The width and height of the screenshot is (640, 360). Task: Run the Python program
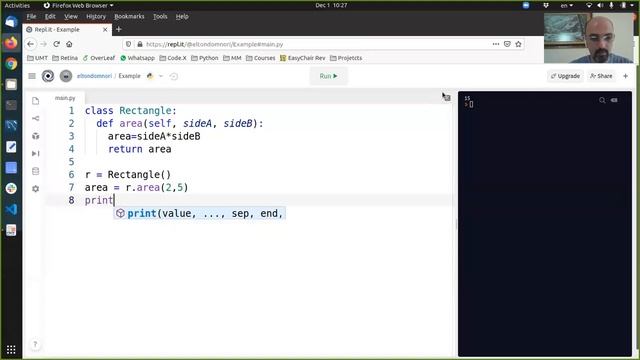(x=329, y=76)
